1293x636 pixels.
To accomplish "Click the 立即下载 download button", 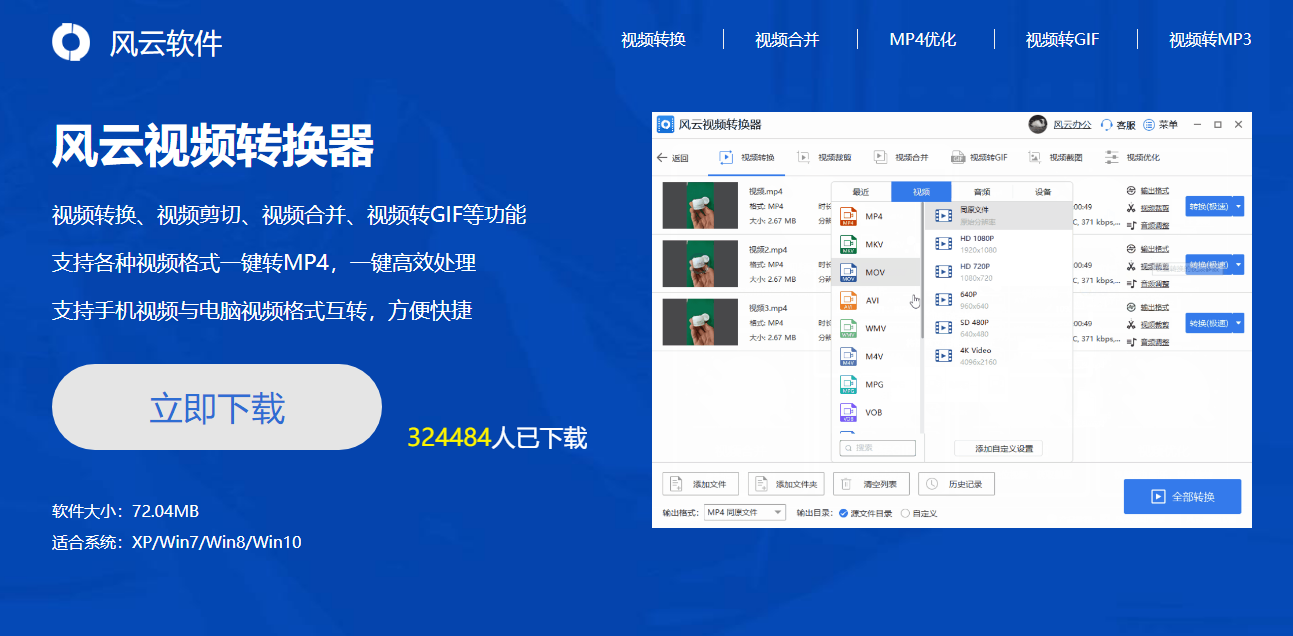I will [216, 407].
